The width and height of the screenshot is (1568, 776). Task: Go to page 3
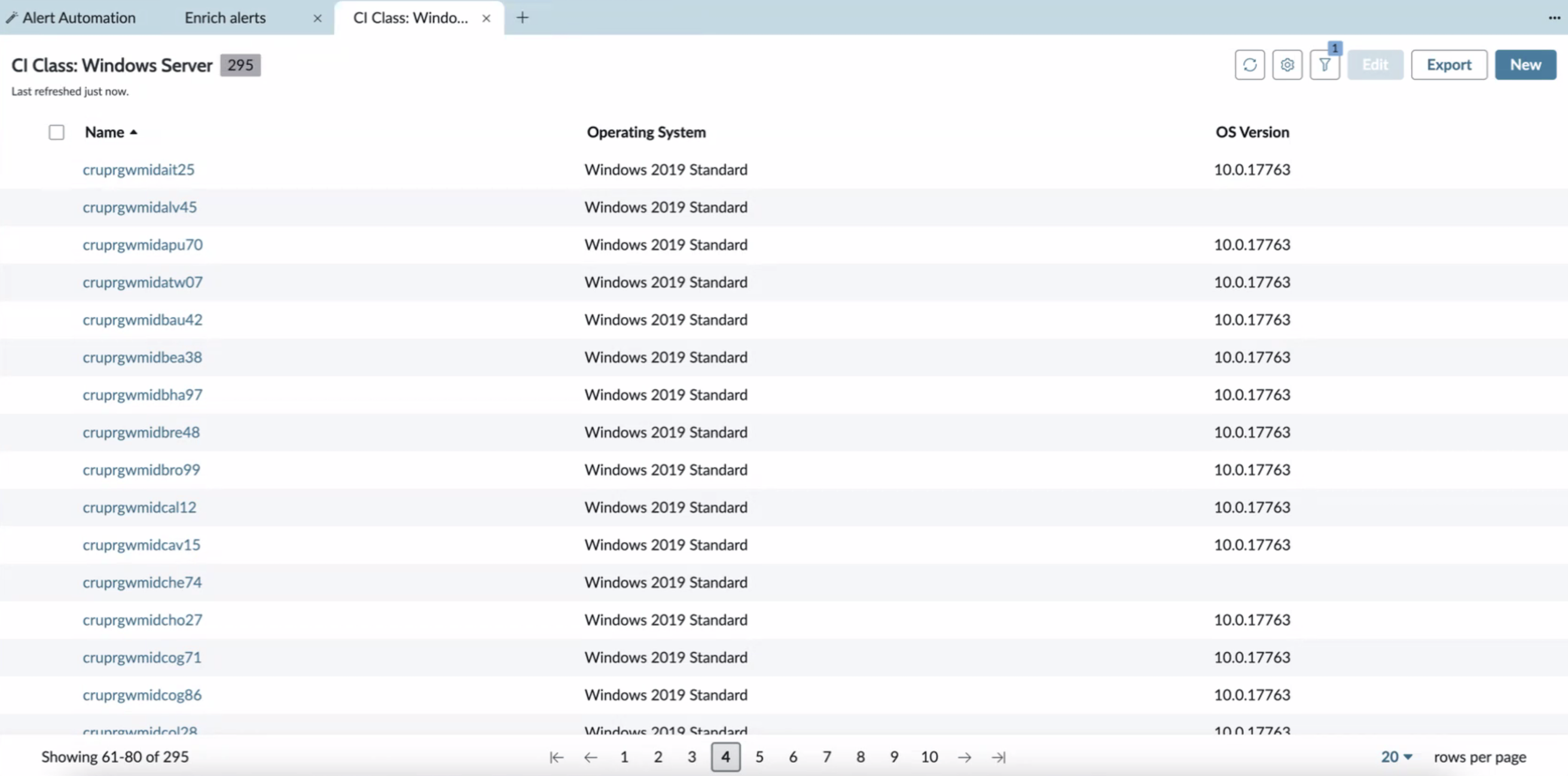tap(691, 757)
